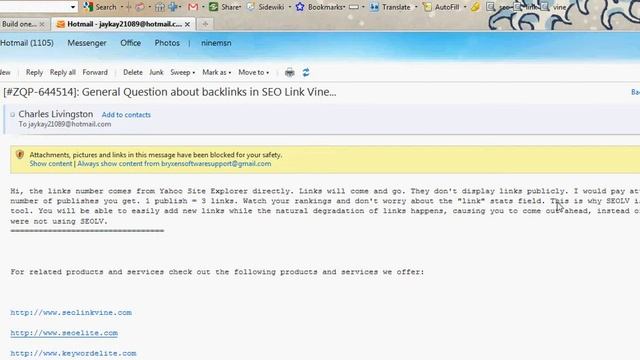Expand the Translate dropdown arrow
Screen dimensions: 640x360
click(416, 7)
